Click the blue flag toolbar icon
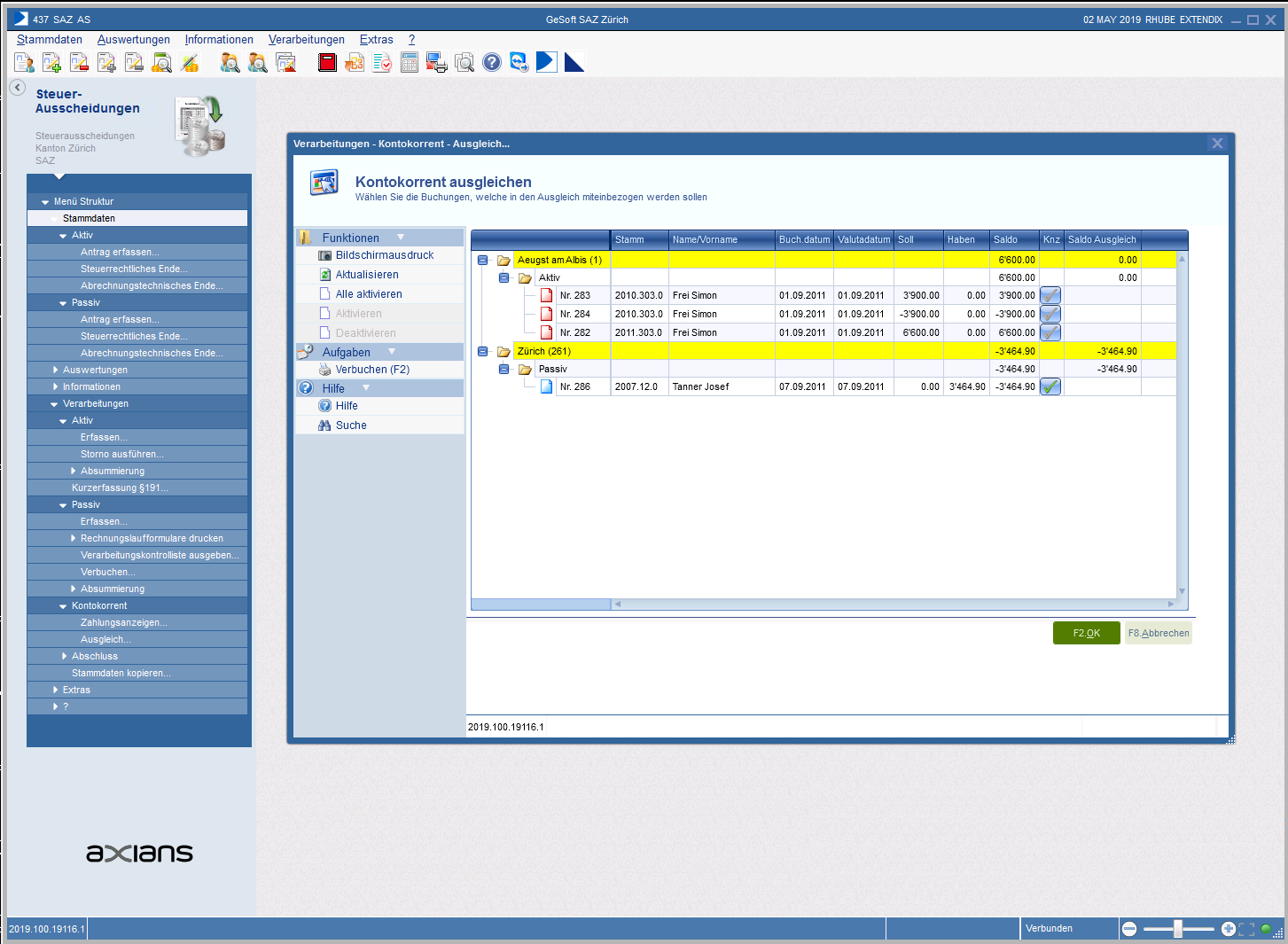 (547, 62)
